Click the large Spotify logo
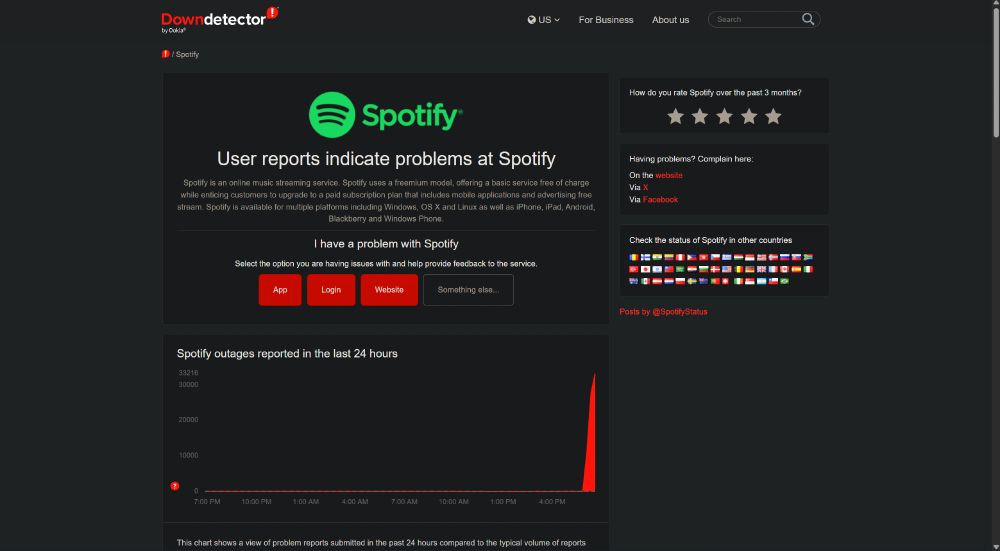This screenshot has width=1000, height=551. [386, 115]
